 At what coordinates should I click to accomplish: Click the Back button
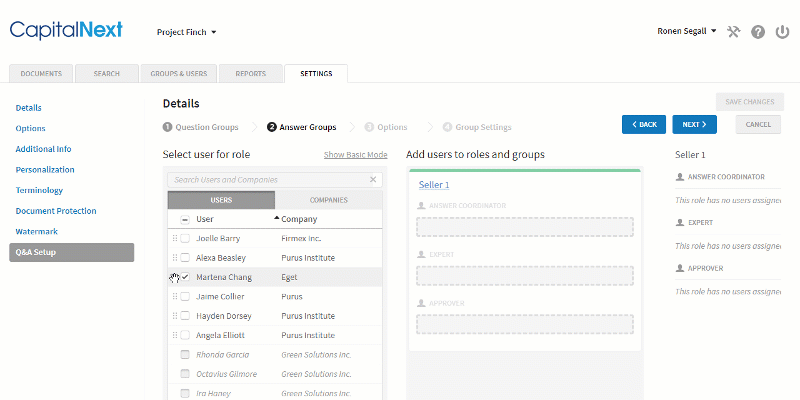tap(644, 124)
